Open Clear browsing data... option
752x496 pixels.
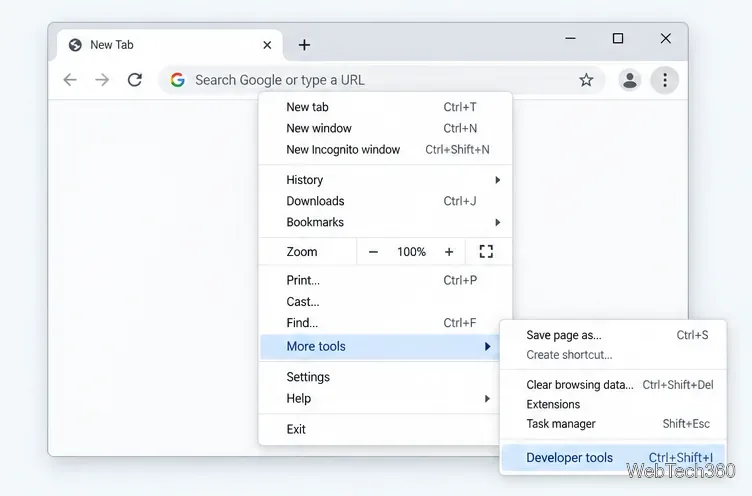click(x=613, y=385)
